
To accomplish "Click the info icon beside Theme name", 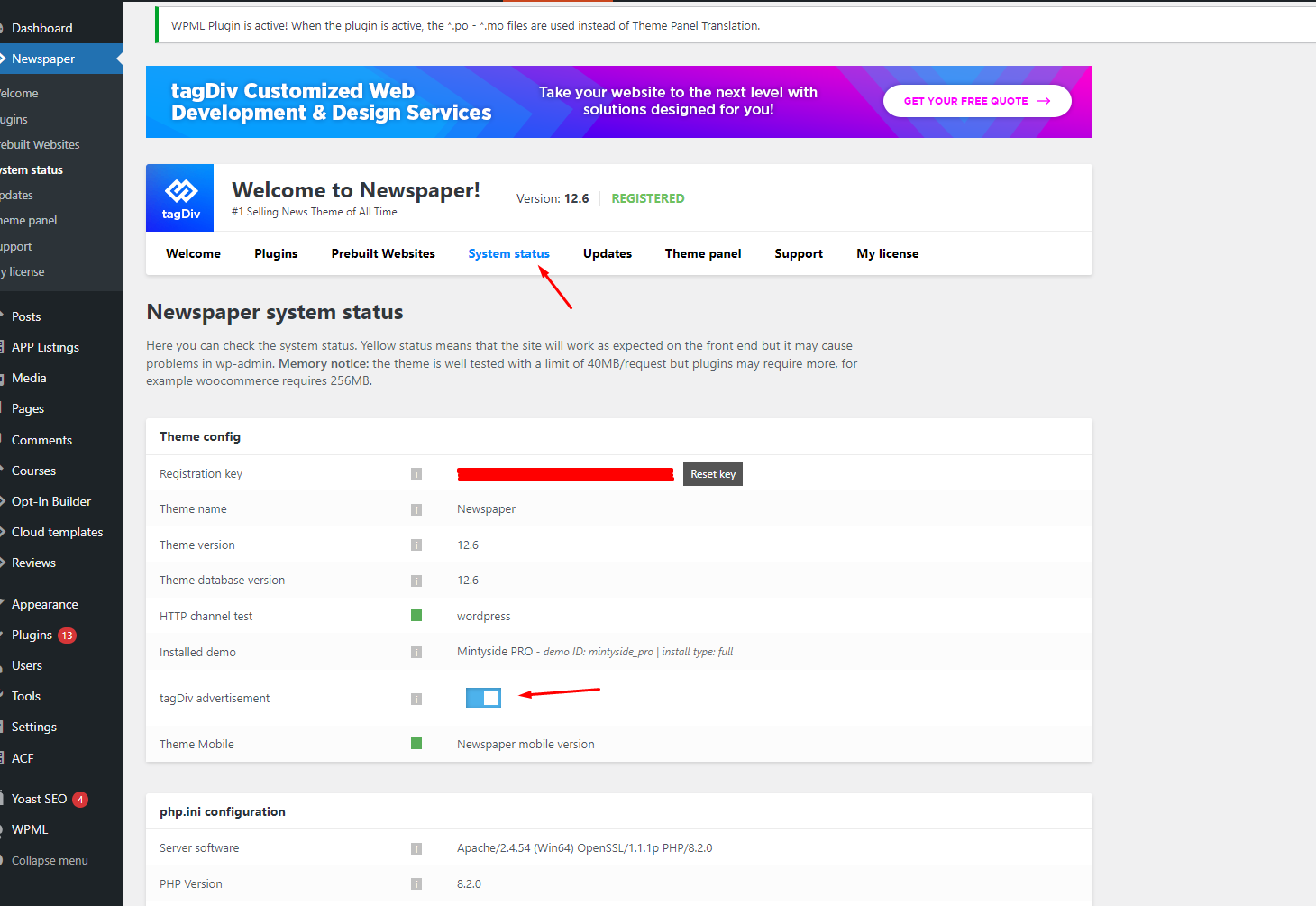I will (x=416, y=509).
